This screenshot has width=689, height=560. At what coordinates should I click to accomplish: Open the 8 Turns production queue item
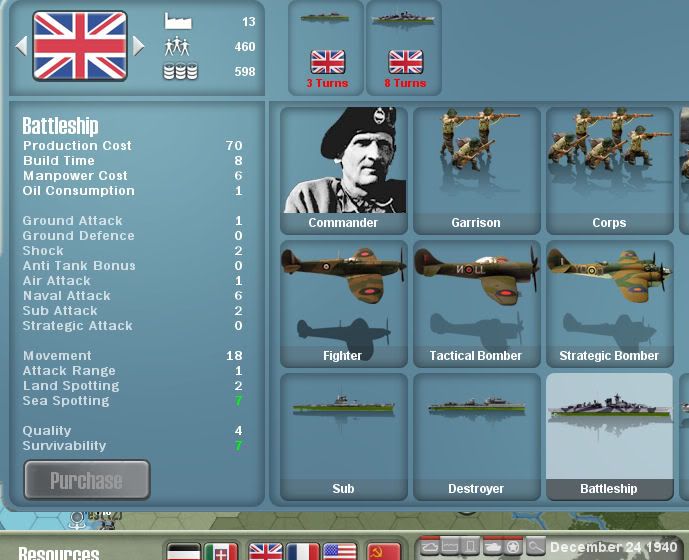coord(405,48)
